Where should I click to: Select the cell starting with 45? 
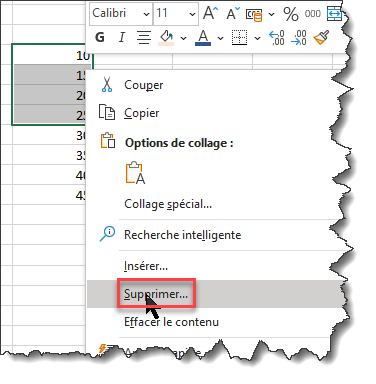click(x=49, y=195)
